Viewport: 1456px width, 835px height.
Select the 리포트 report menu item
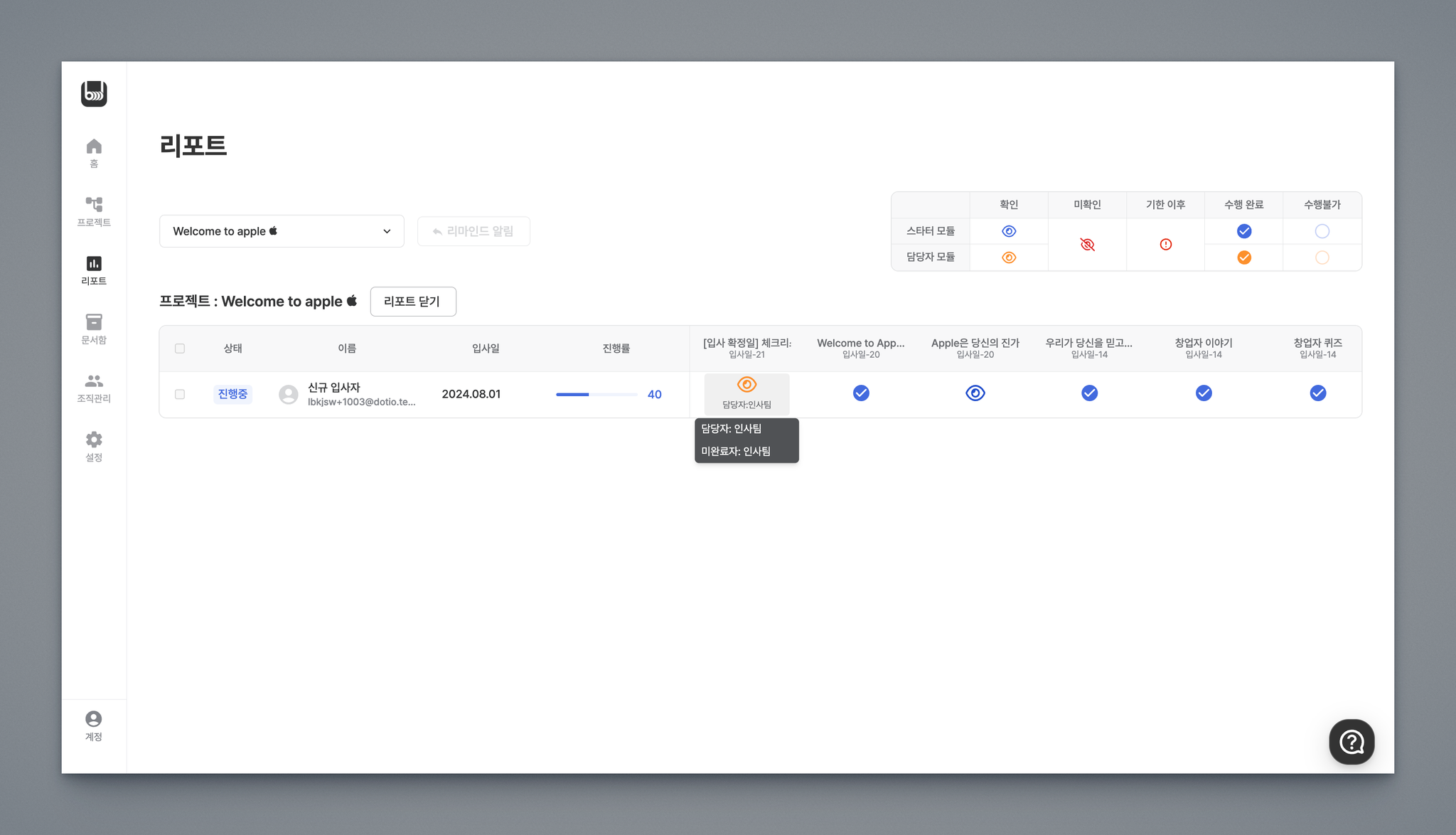pos(94,270)
